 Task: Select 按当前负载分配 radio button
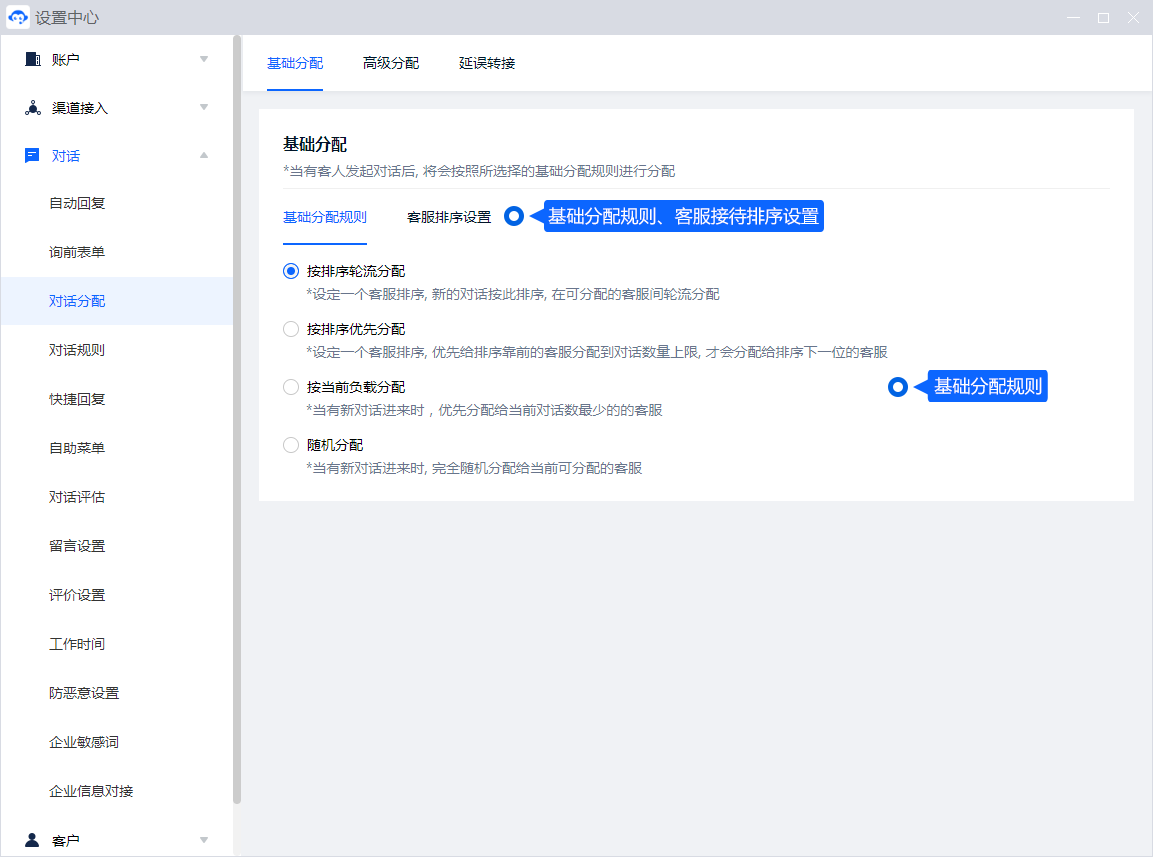(291, 387)
